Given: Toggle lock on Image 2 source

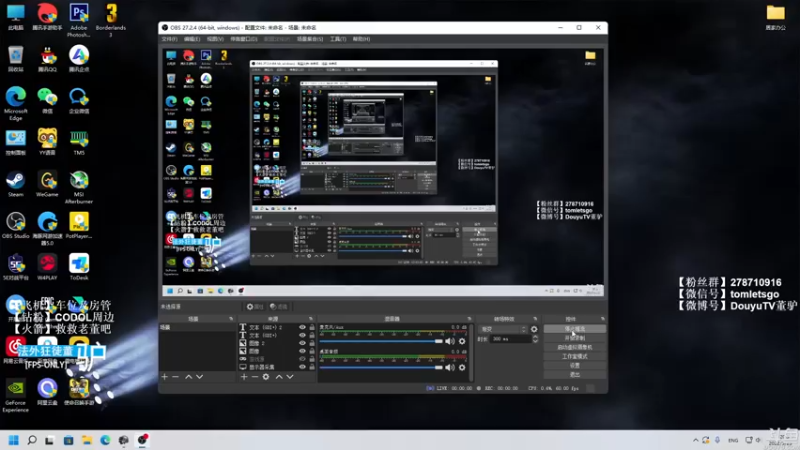Looking at the screenshot, I should point(312,343).
